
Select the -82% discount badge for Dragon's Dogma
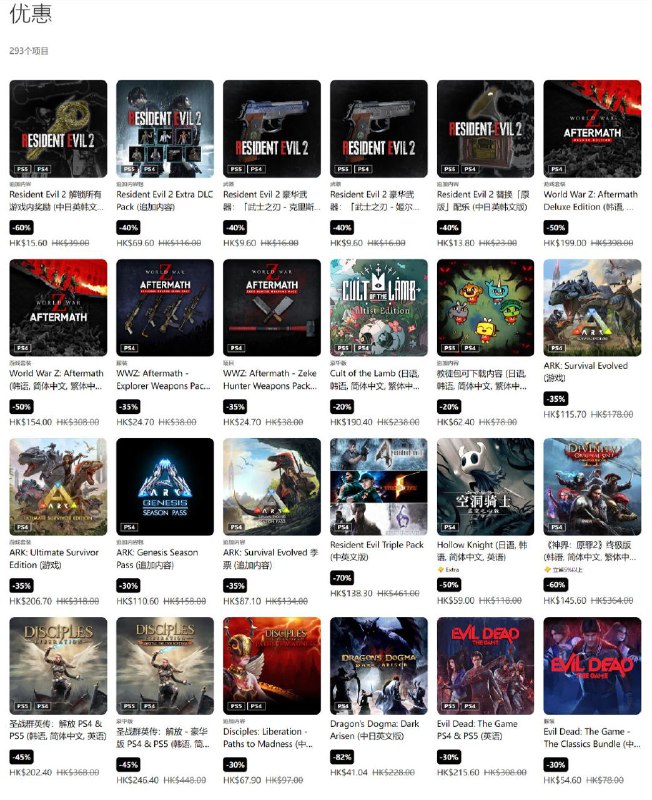tap(342, 757)
